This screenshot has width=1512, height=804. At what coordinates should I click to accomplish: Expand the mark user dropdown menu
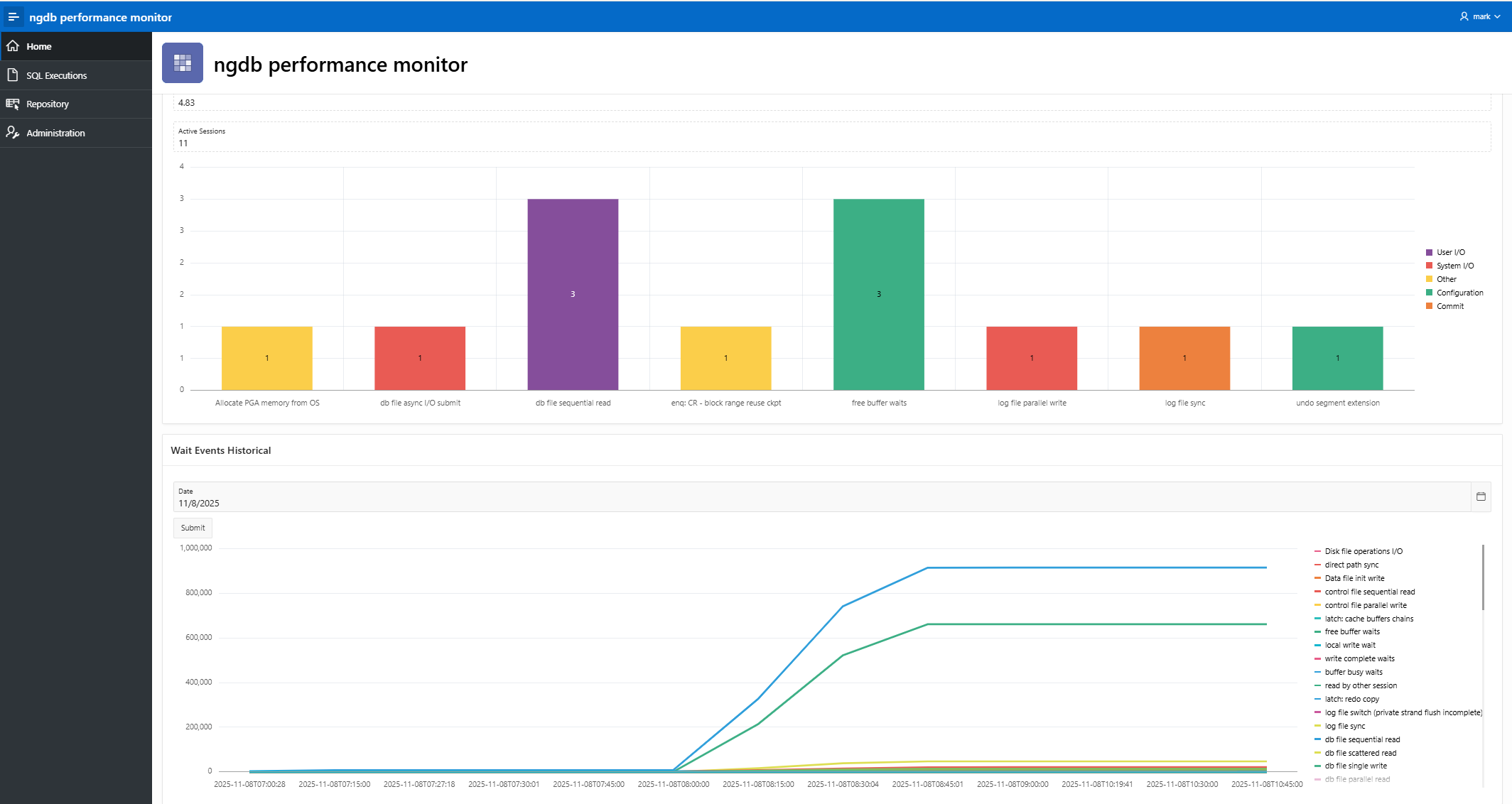(1486, 16)
